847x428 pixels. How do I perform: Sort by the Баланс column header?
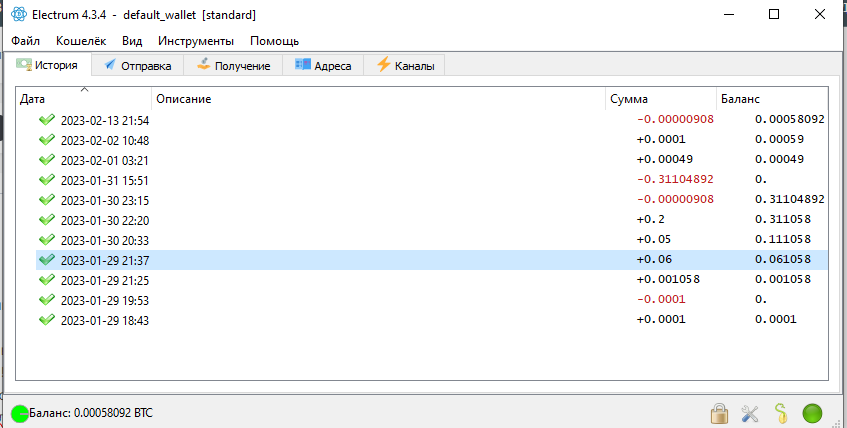point(771,99)
